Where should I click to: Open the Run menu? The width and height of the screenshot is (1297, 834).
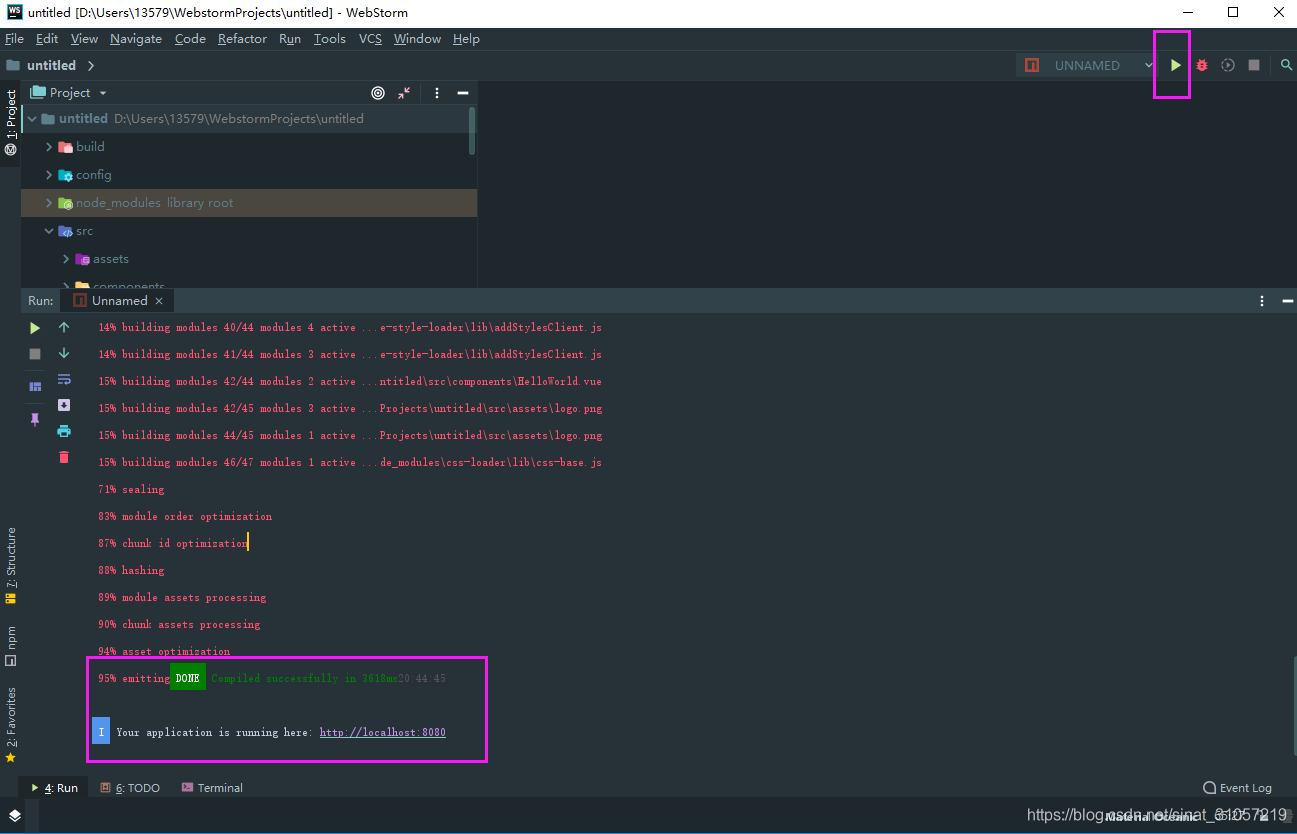pyautogui.click(x=290, y=39)
